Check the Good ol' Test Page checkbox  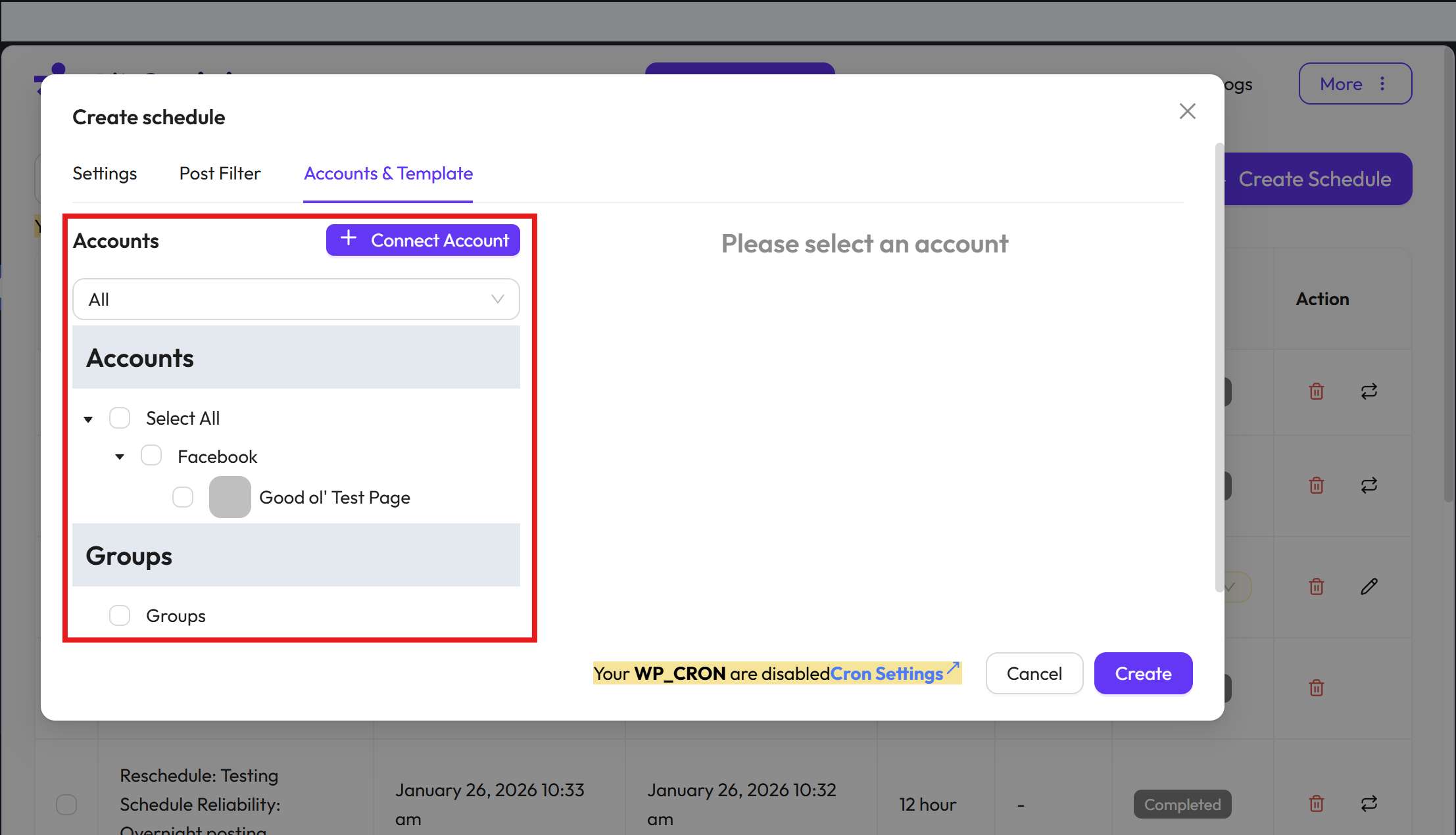tap(183, 497)
